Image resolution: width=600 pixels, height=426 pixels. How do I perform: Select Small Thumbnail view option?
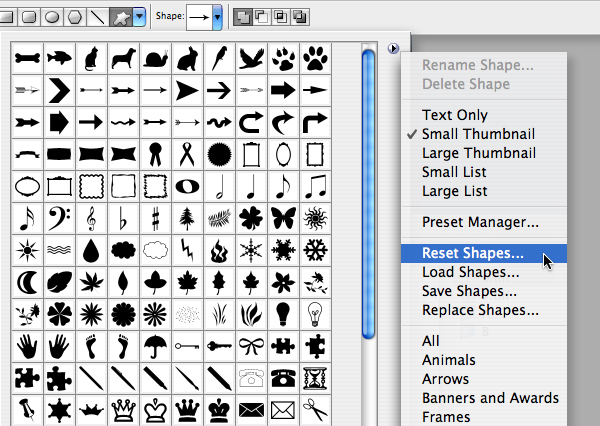tap(484, 134)
